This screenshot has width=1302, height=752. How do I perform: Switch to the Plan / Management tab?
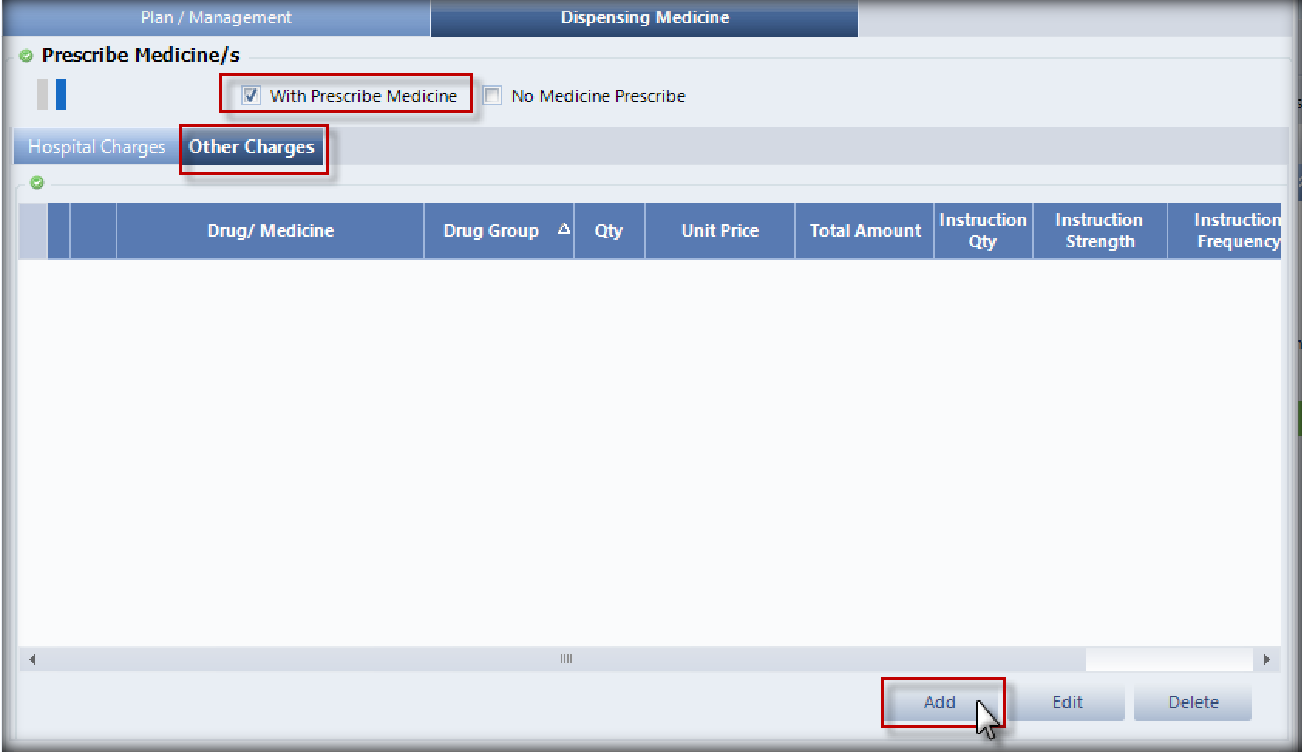coord(216,18)
